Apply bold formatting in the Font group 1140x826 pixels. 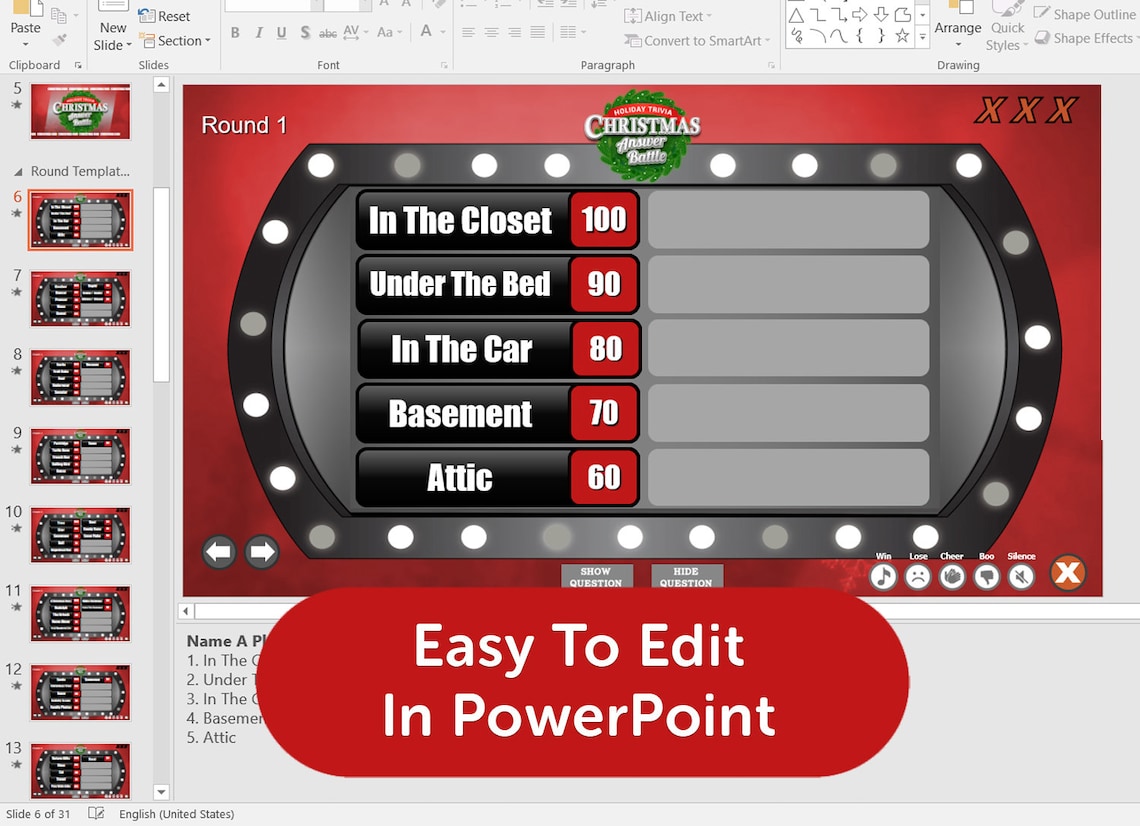pyautogui.click(x=235, y=32)
